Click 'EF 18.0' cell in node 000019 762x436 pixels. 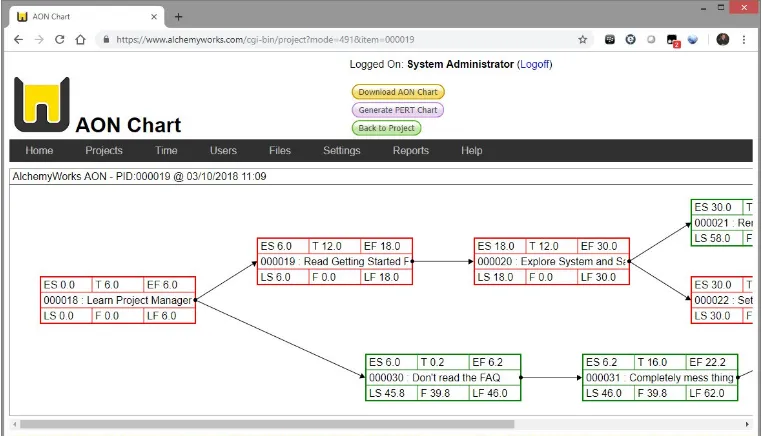tap(386, 246)
